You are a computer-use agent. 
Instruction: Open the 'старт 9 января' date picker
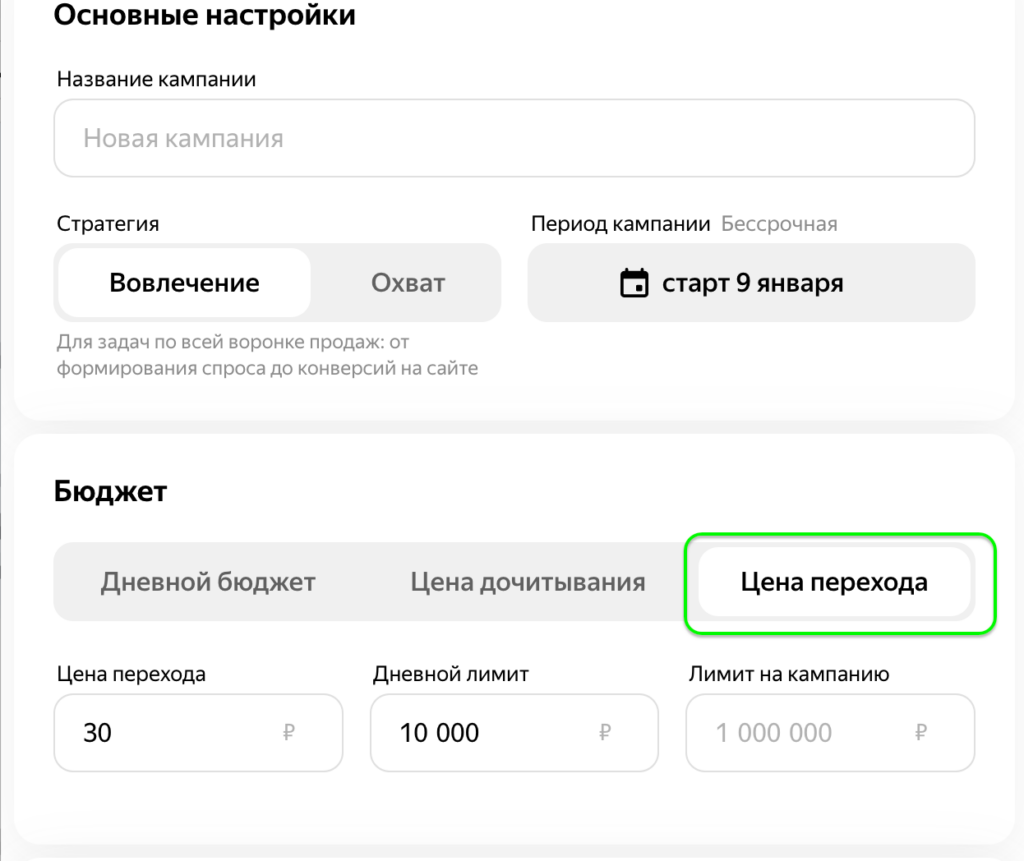point(752,283)
